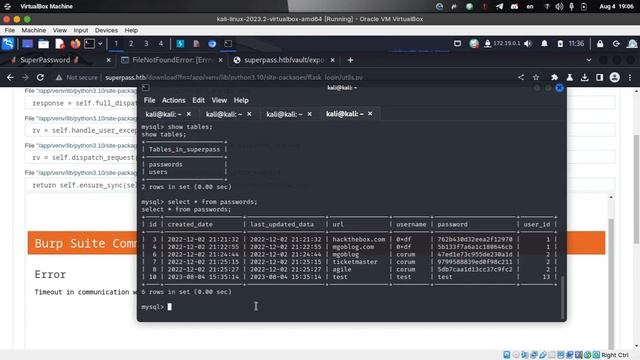Reload the browser page
The image size is (640, 360).
[x=40, y=77]
